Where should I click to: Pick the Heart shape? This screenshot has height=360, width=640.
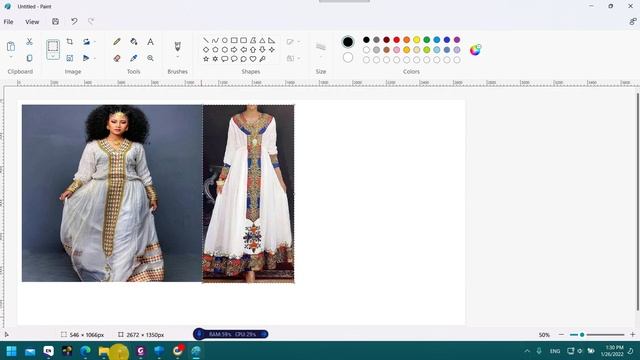[x=253, y=59]
